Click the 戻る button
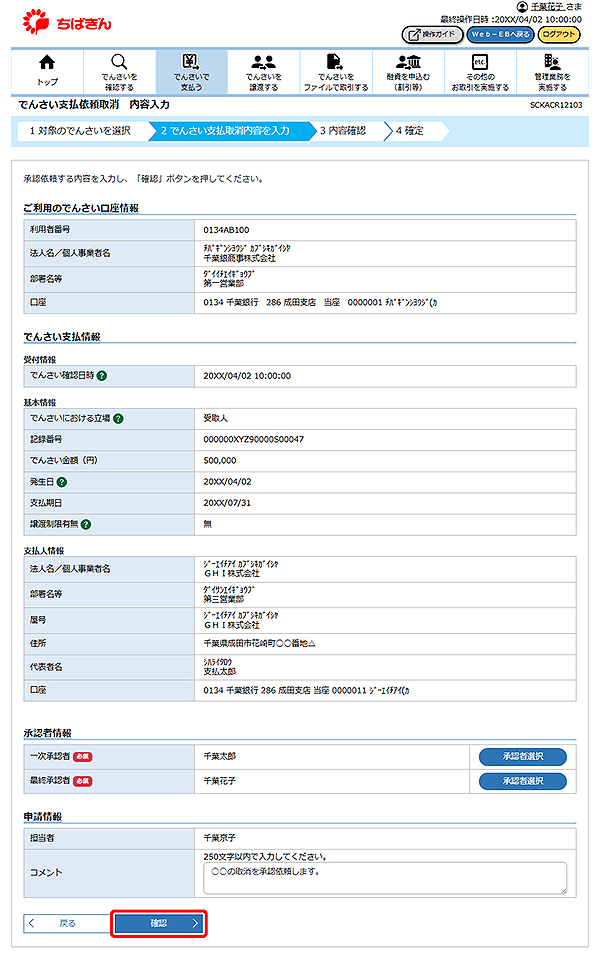Viewport: 600px width, 959px height. [67, 924]
